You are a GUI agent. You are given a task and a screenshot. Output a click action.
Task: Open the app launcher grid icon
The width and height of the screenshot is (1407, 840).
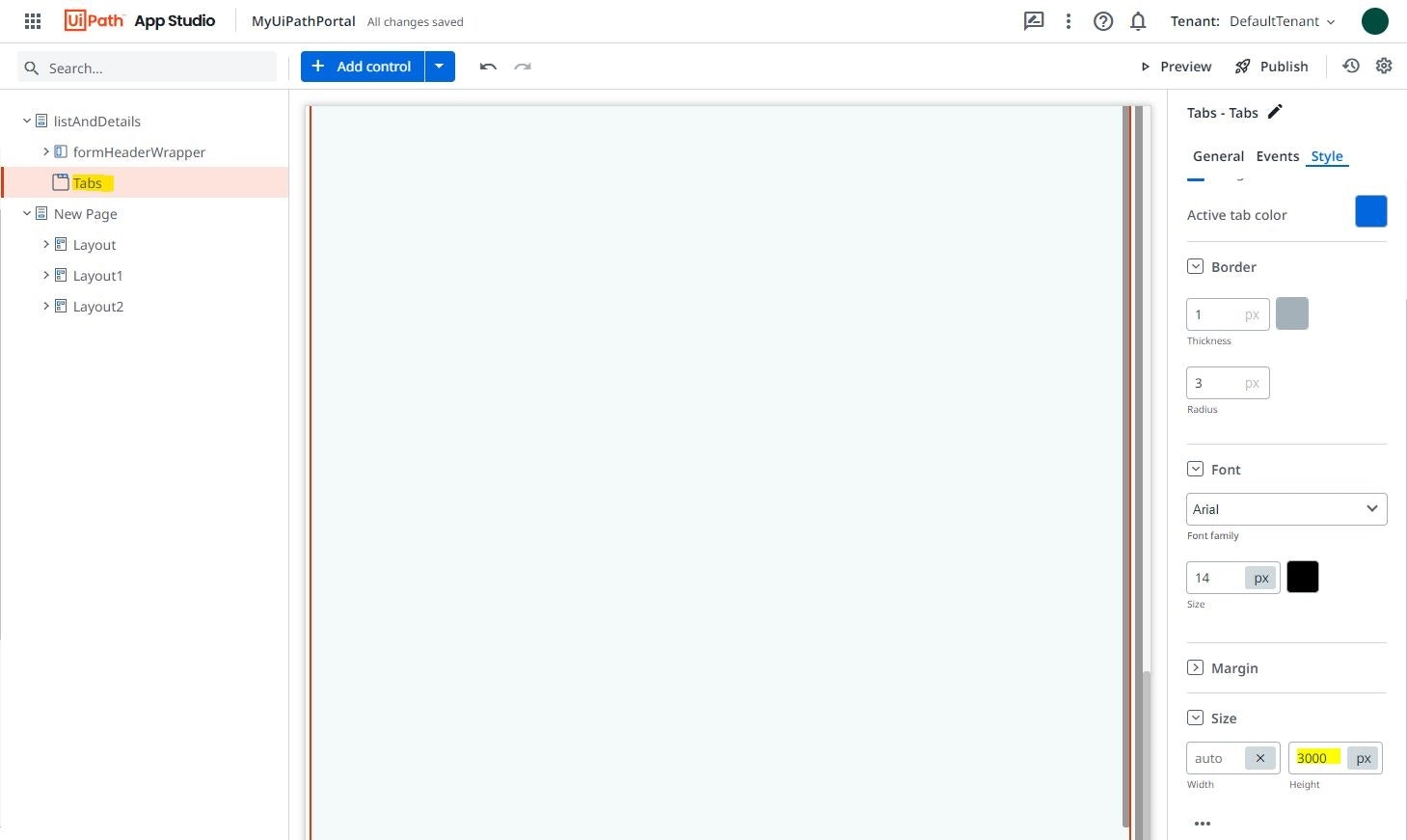[32, 20]
